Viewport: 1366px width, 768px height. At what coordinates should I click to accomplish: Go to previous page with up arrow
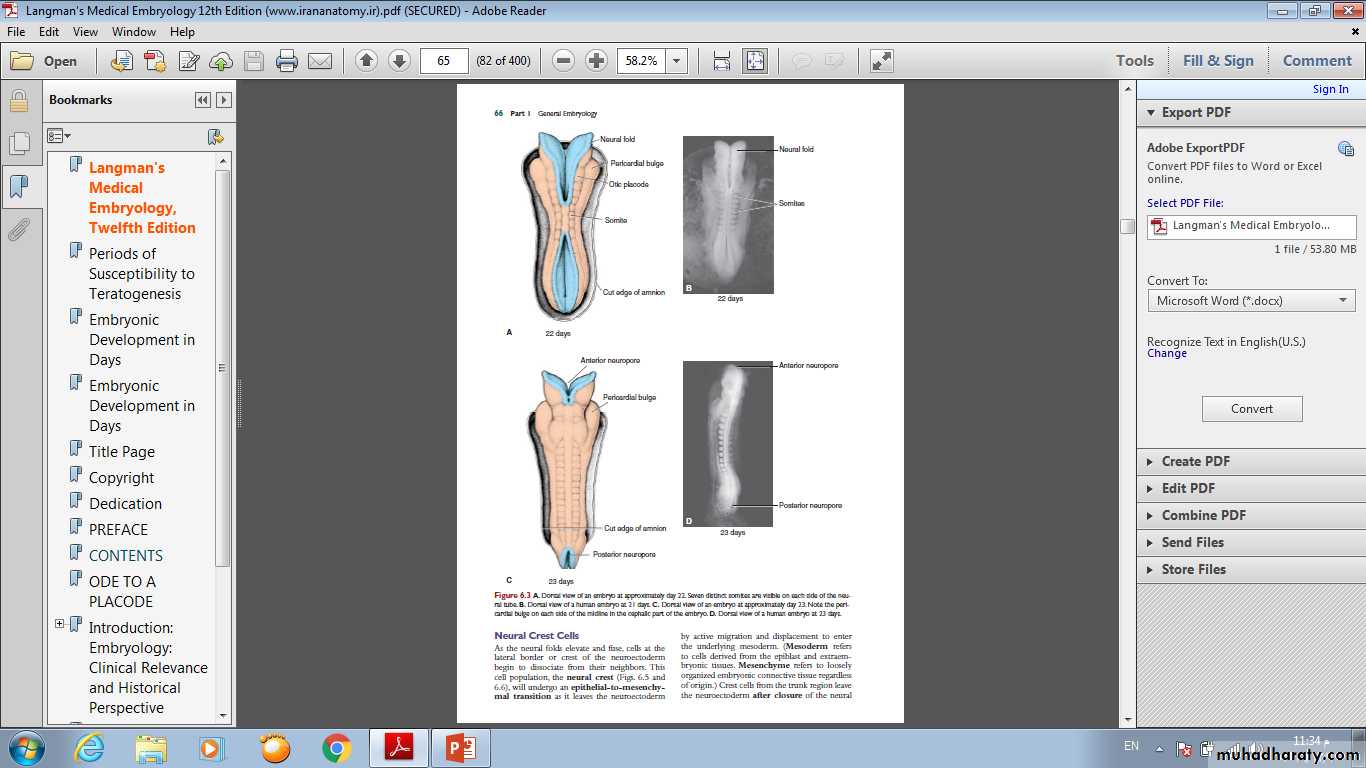click(x=366, y=61)
